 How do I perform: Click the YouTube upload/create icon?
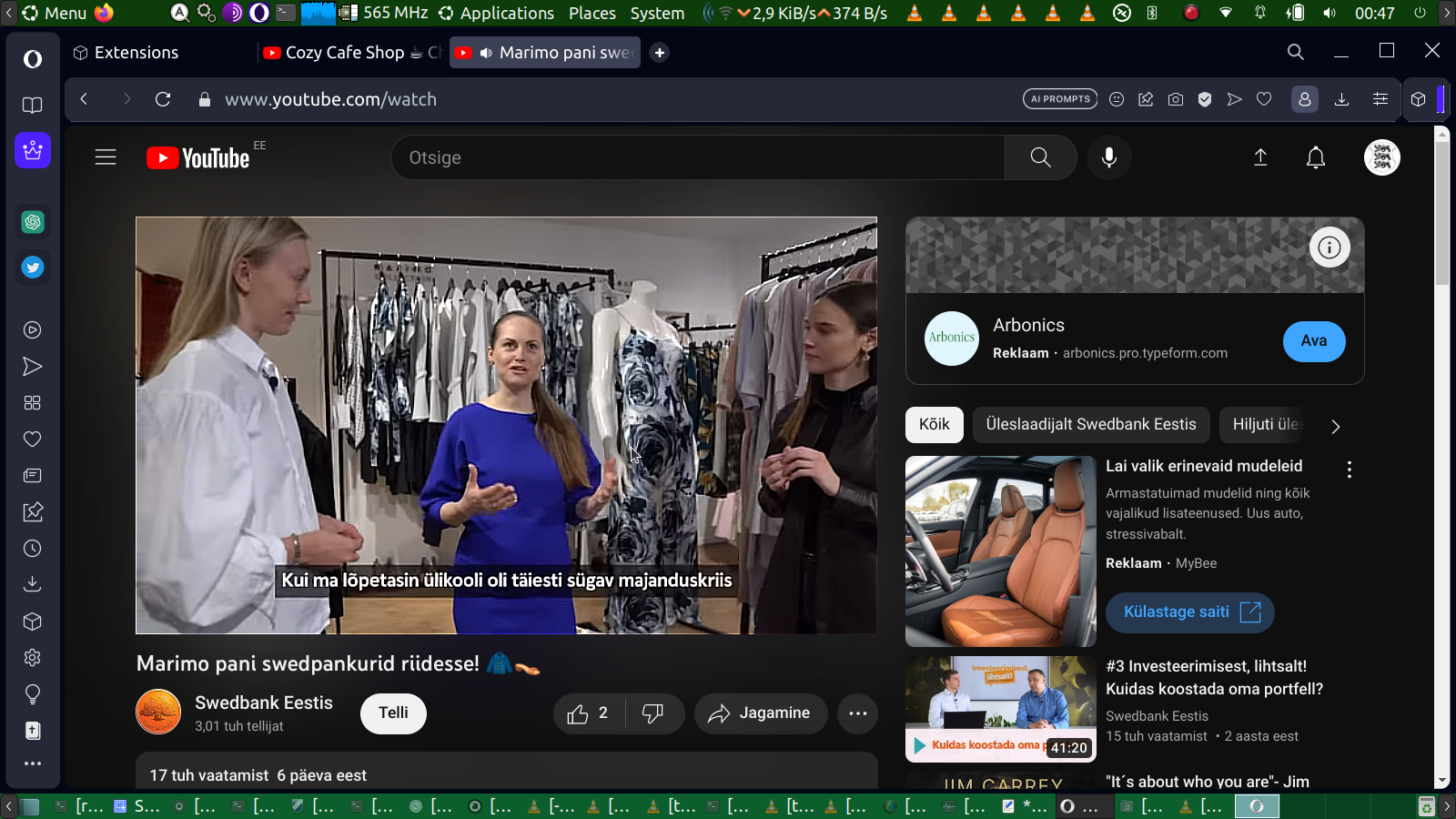(1260, 157)
